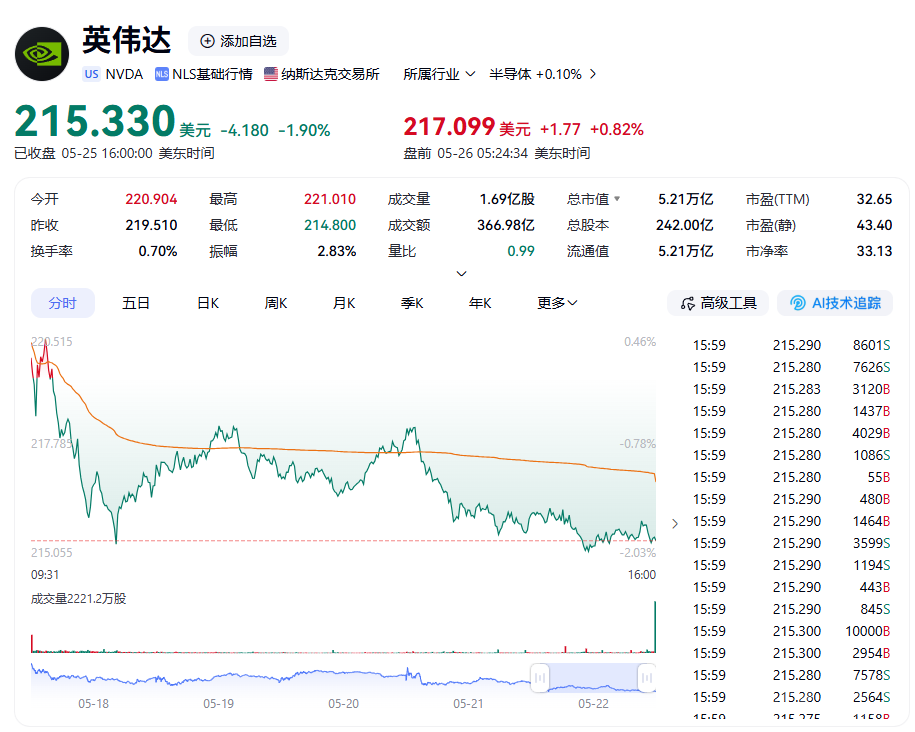Click the 纳斯达克交易所 exchange label
This screenshot has height=732, width=915.
tap(330, 74)
